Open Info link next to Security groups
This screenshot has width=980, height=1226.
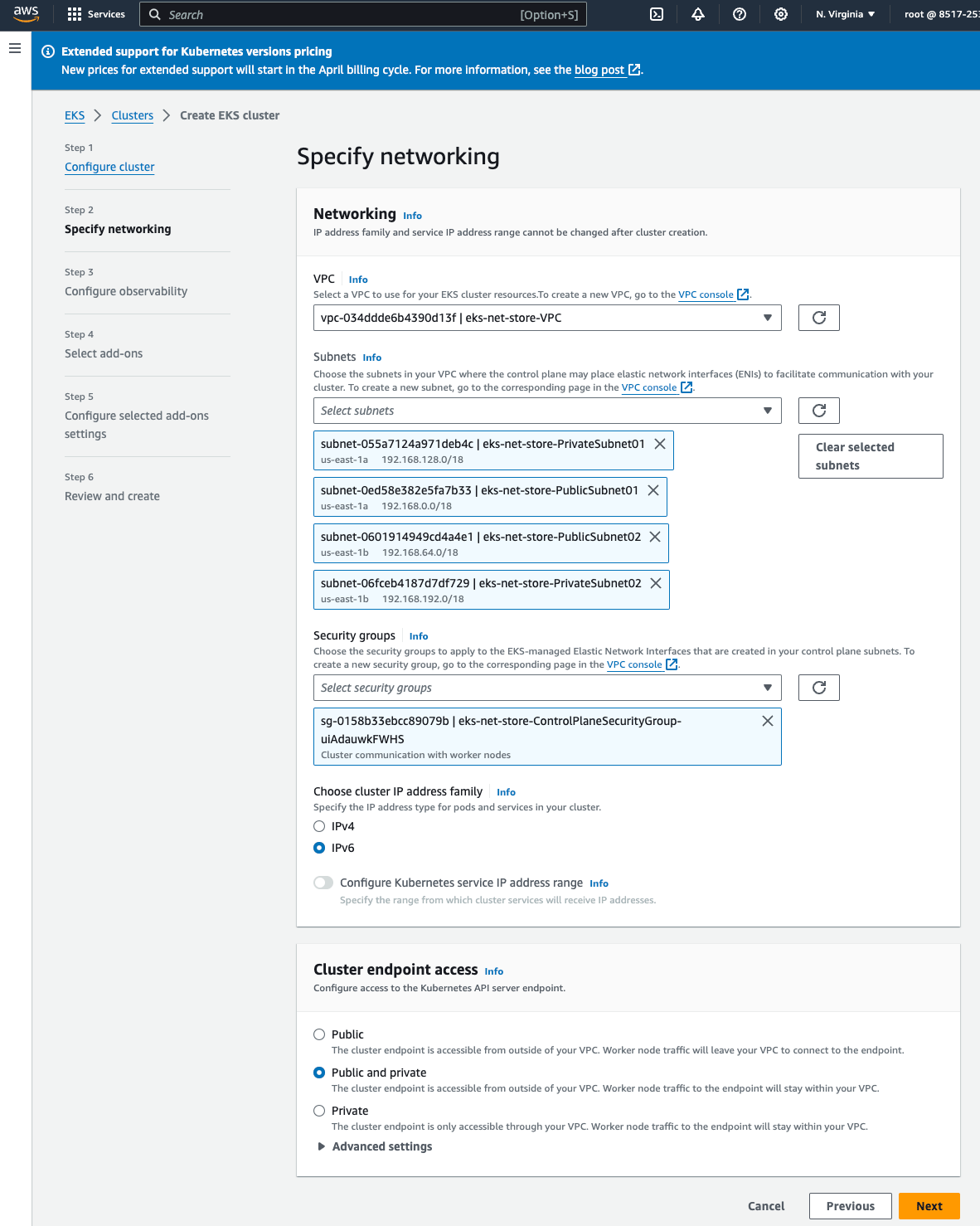[419, 636]
